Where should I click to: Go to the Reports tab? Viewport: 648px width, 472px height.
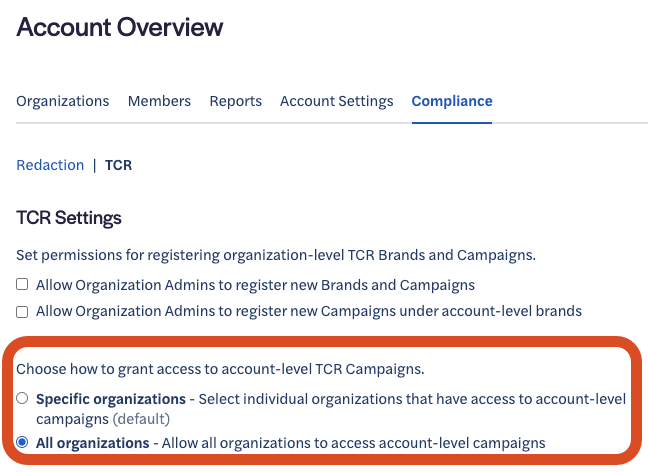tap(235, 101)
